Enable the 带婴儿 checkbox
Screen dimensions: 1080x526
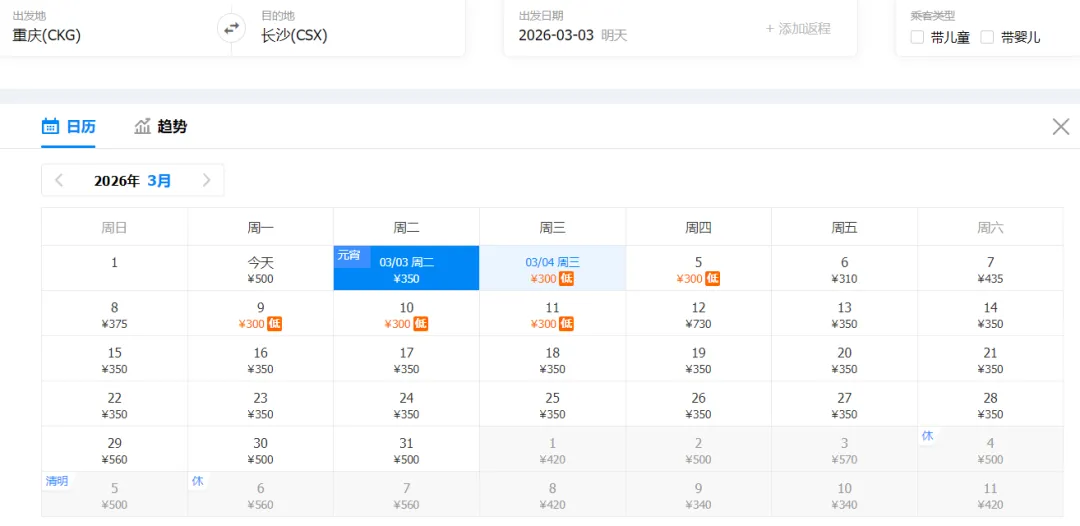(x=987, y=37)
